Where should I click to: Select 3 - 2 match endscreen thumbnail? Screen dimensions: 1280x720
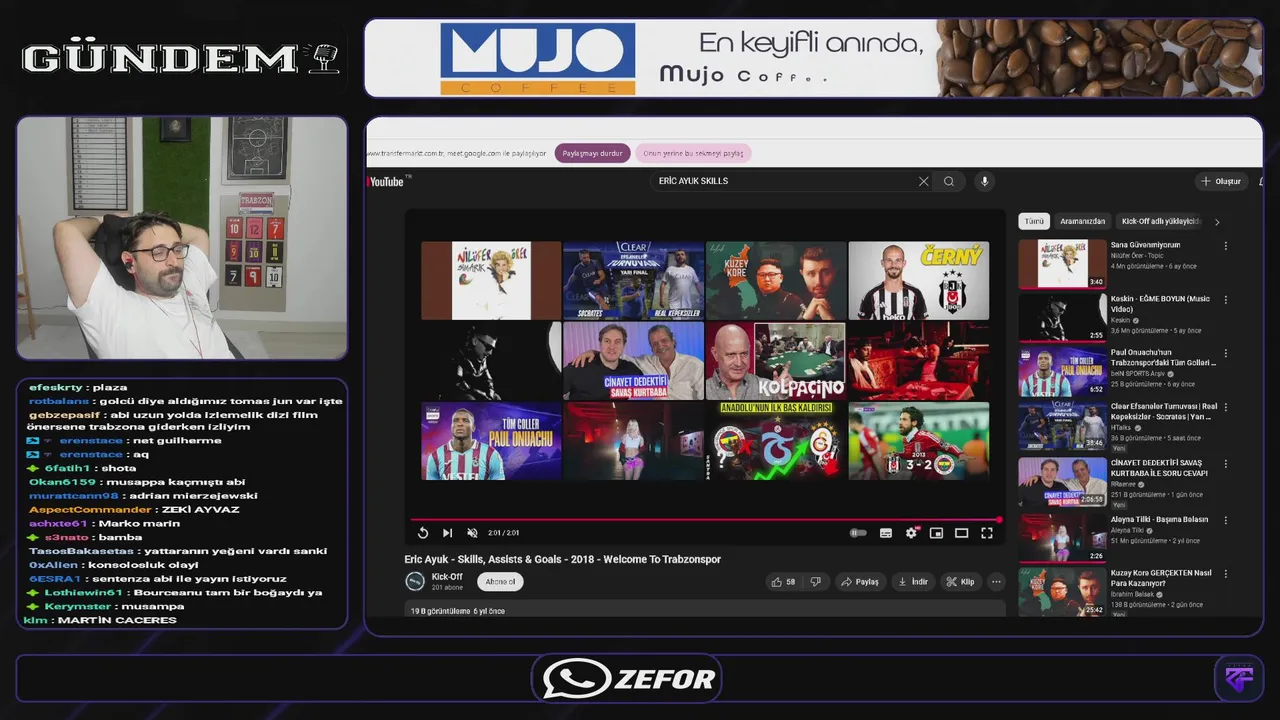918,440
